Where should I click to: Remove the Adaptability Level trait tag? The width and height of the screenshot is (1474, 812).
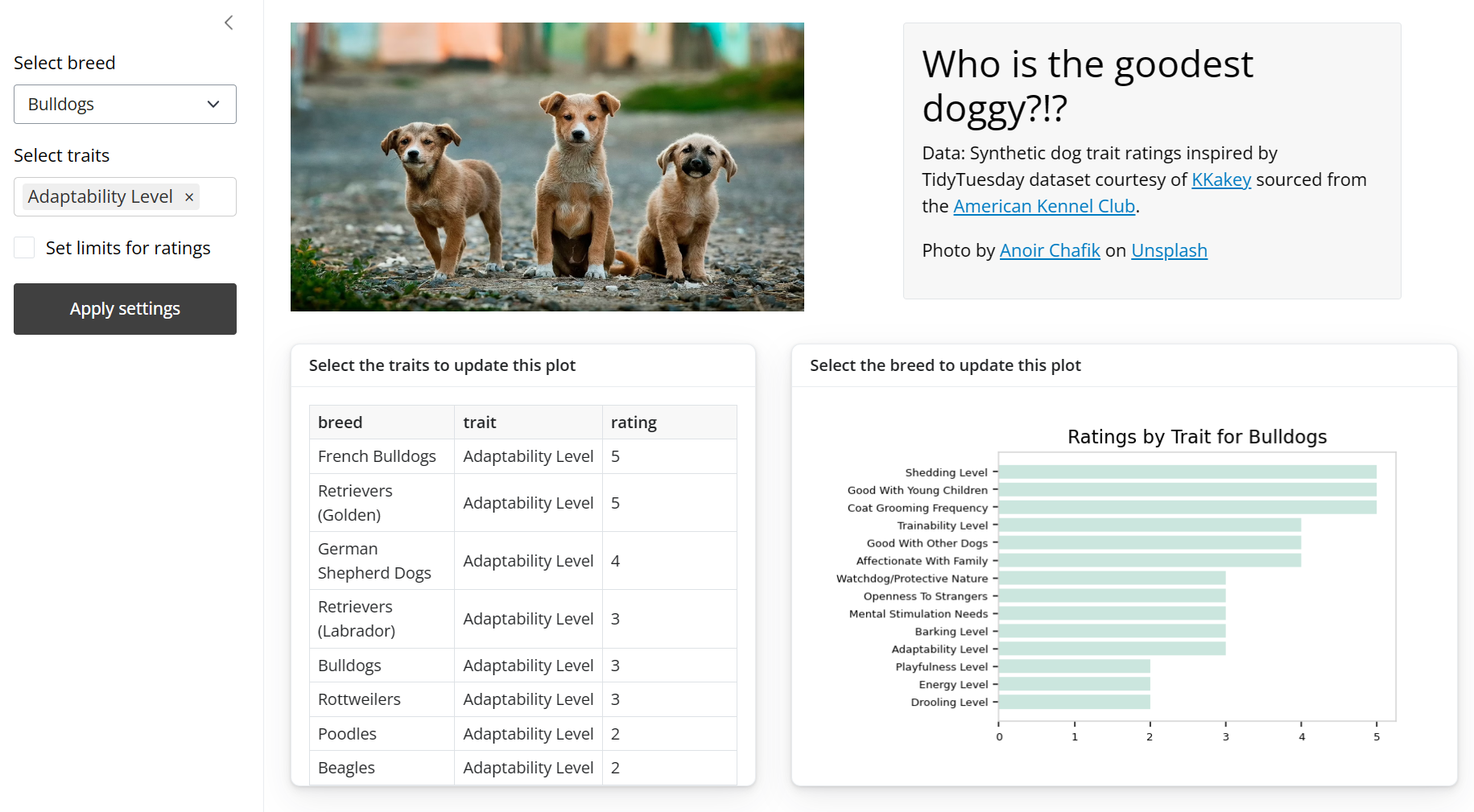[x=189, y=197]
